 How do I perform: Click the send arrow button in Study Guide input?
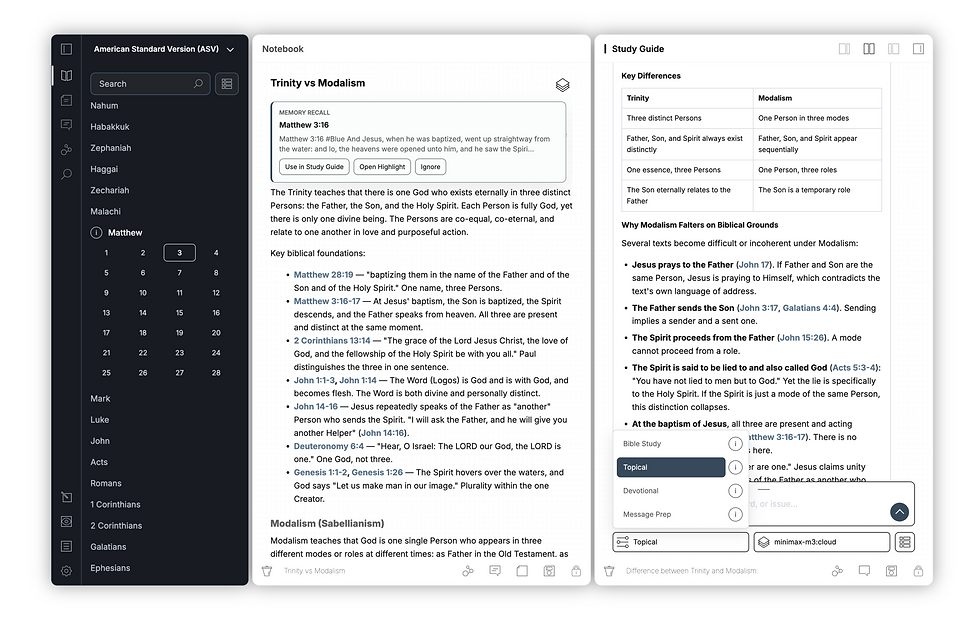[x=899, y=512]
